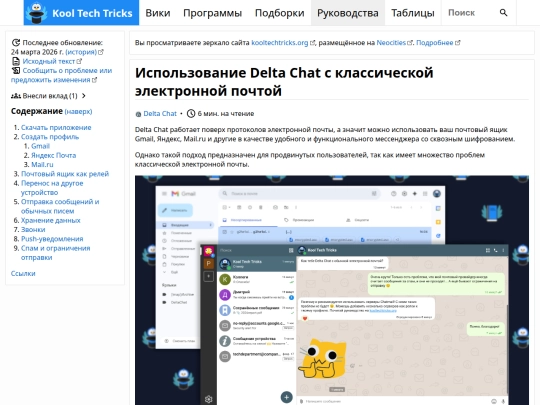The height and width of the screenshot is (405, 540).
Task: Click the magnifier search icon
Action: coord(503,13)
